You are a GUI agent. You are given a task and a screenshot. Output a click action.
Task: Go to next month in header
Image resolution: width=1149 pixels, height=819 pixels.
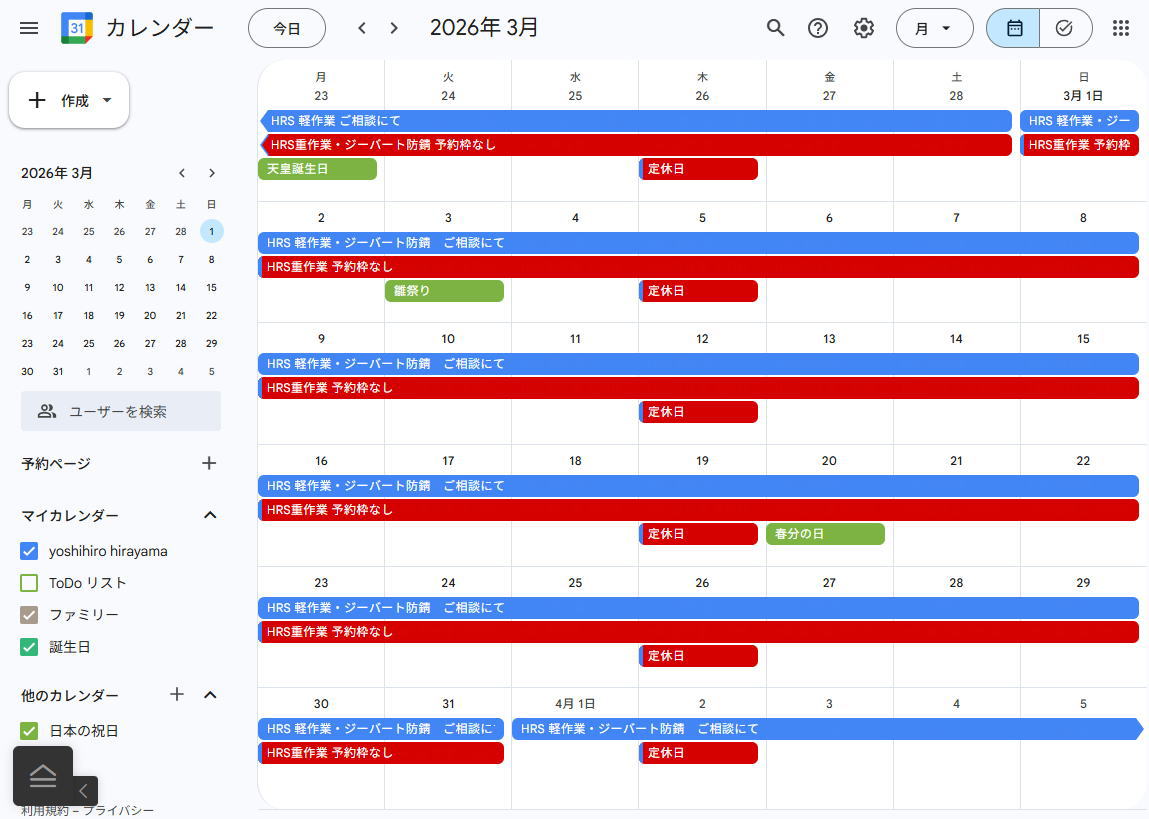pos(394,28)
